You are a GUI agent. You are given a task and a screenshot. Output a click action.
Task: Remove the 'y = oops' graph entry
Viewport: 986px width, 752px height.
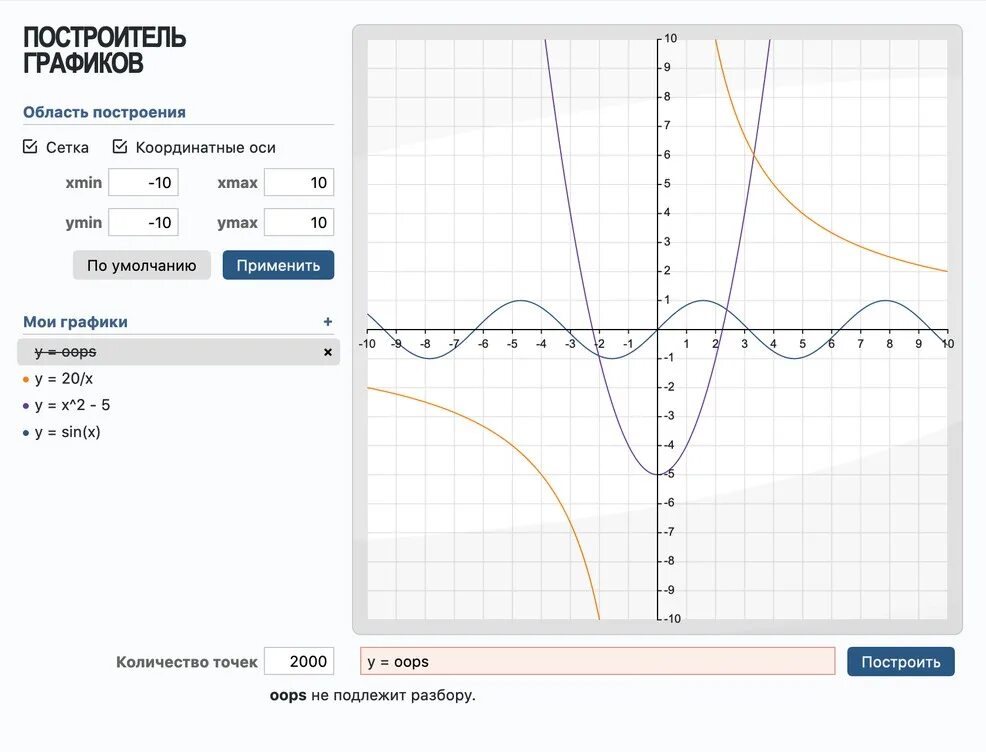328,352
